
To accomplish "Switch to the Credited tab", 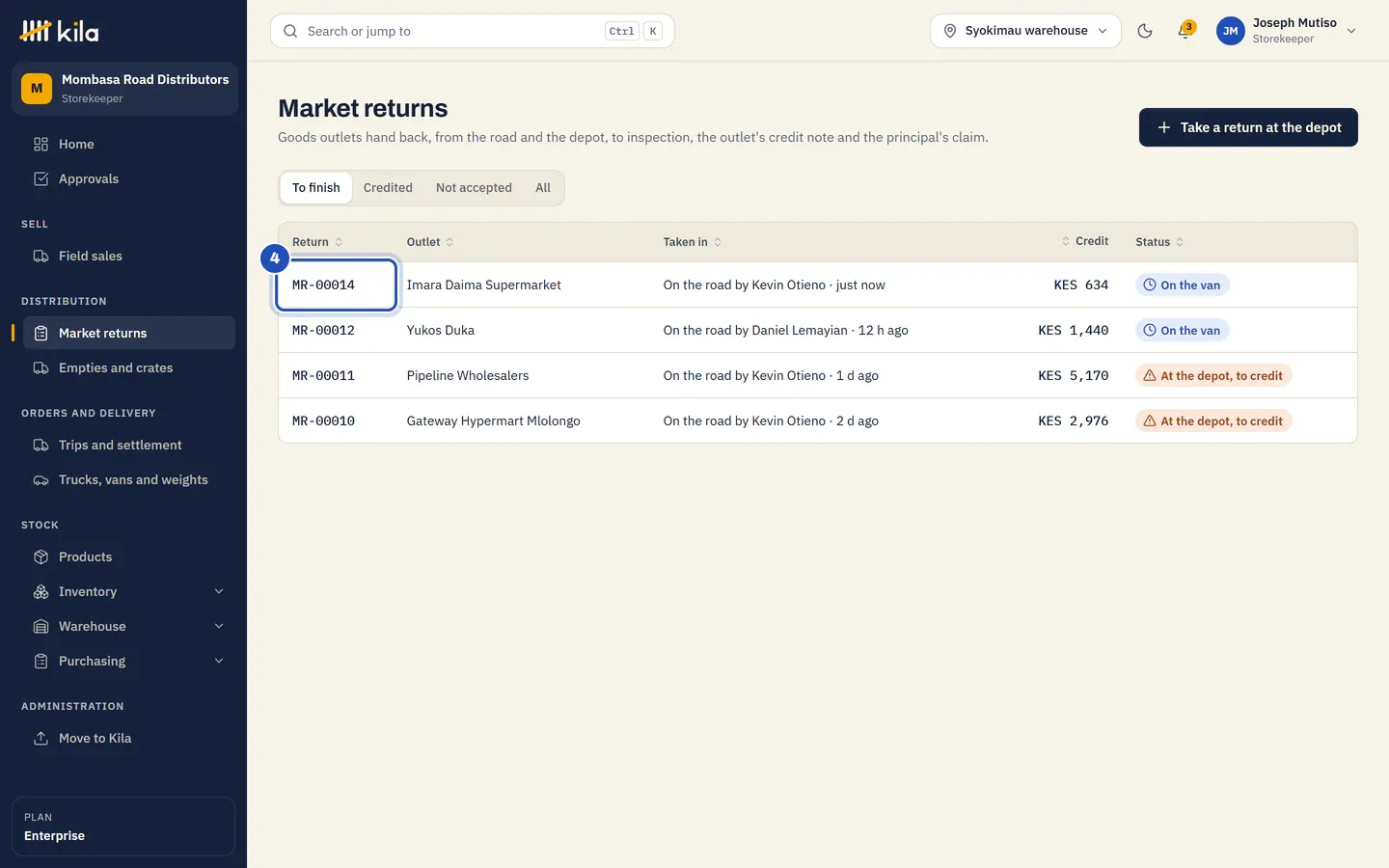I will [388, 188].
